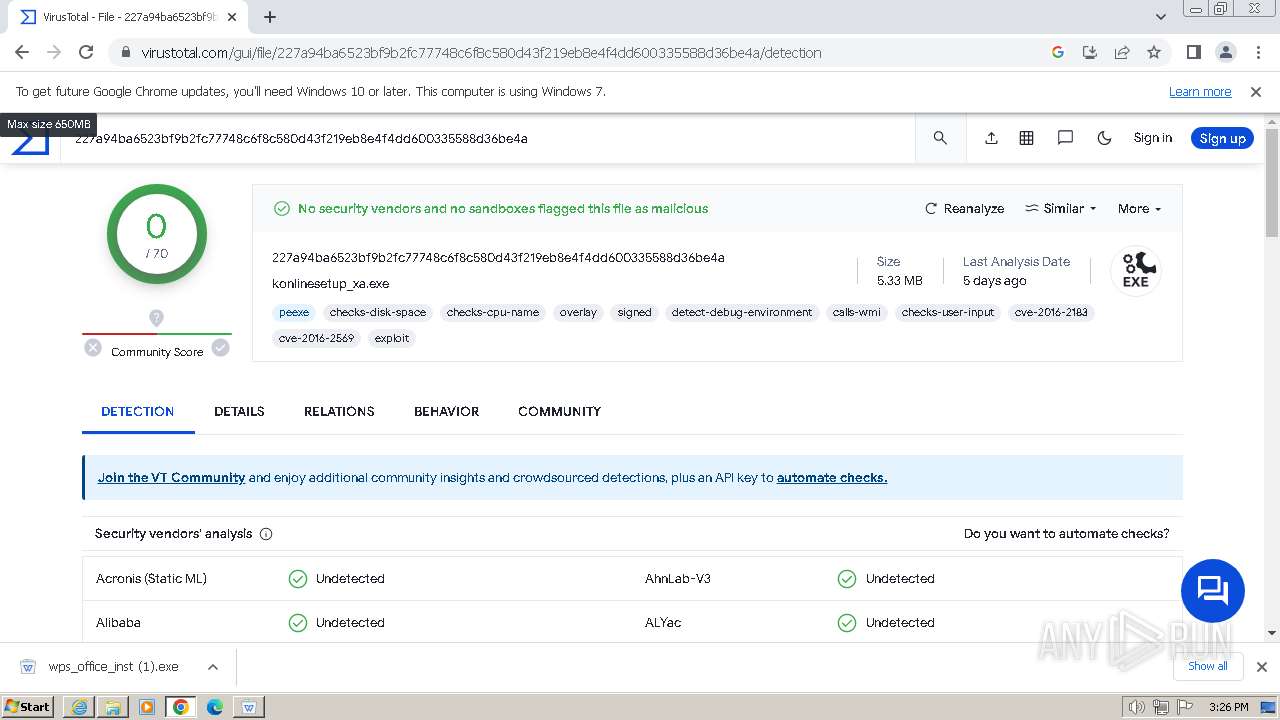Switch to the DETAILS tab
This screenshot has width=1280, height=720.
[x=239, y=411]
